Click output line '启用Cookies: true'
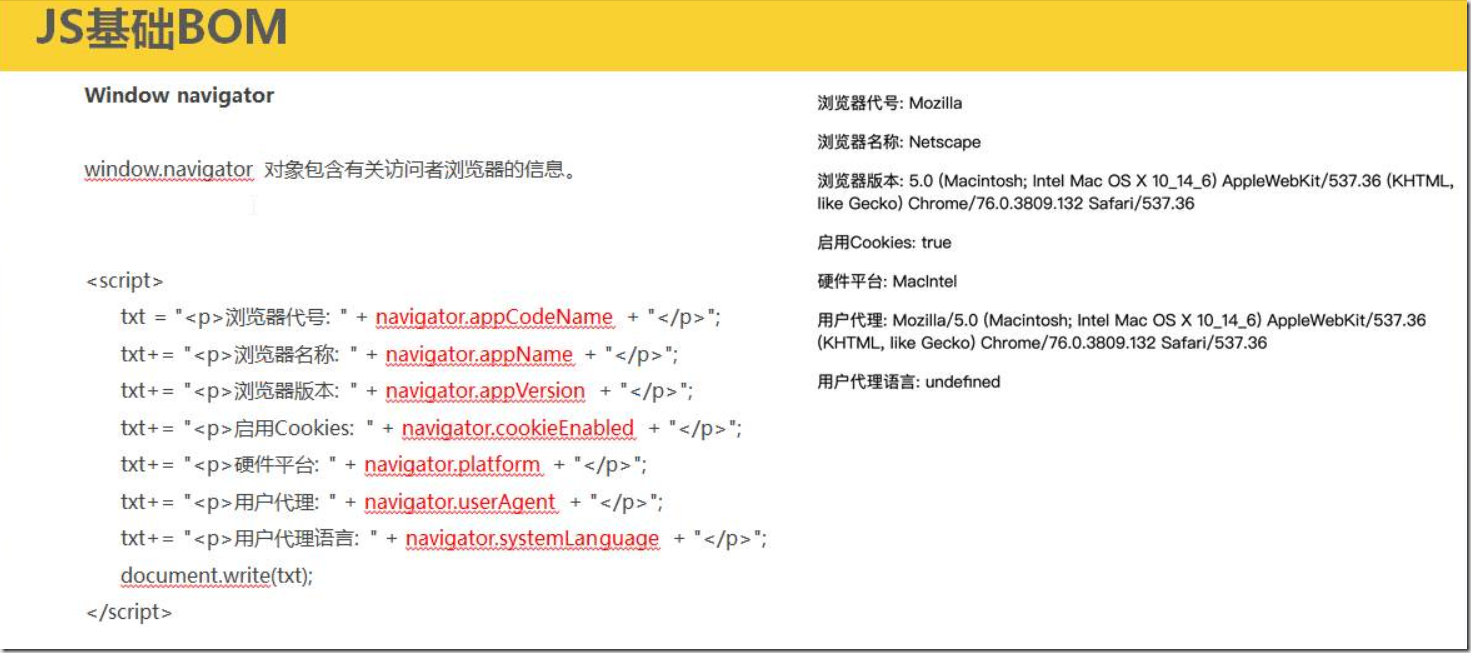This screenshot has height=653, width=1471. pyautogui.click(x=884, y=242)
